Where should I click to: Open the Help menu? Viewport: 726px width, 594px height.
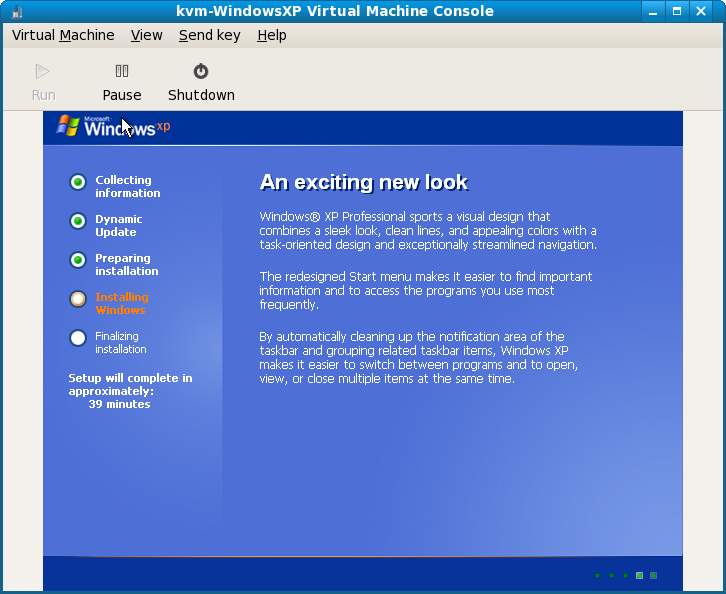[x=271, y=35]
